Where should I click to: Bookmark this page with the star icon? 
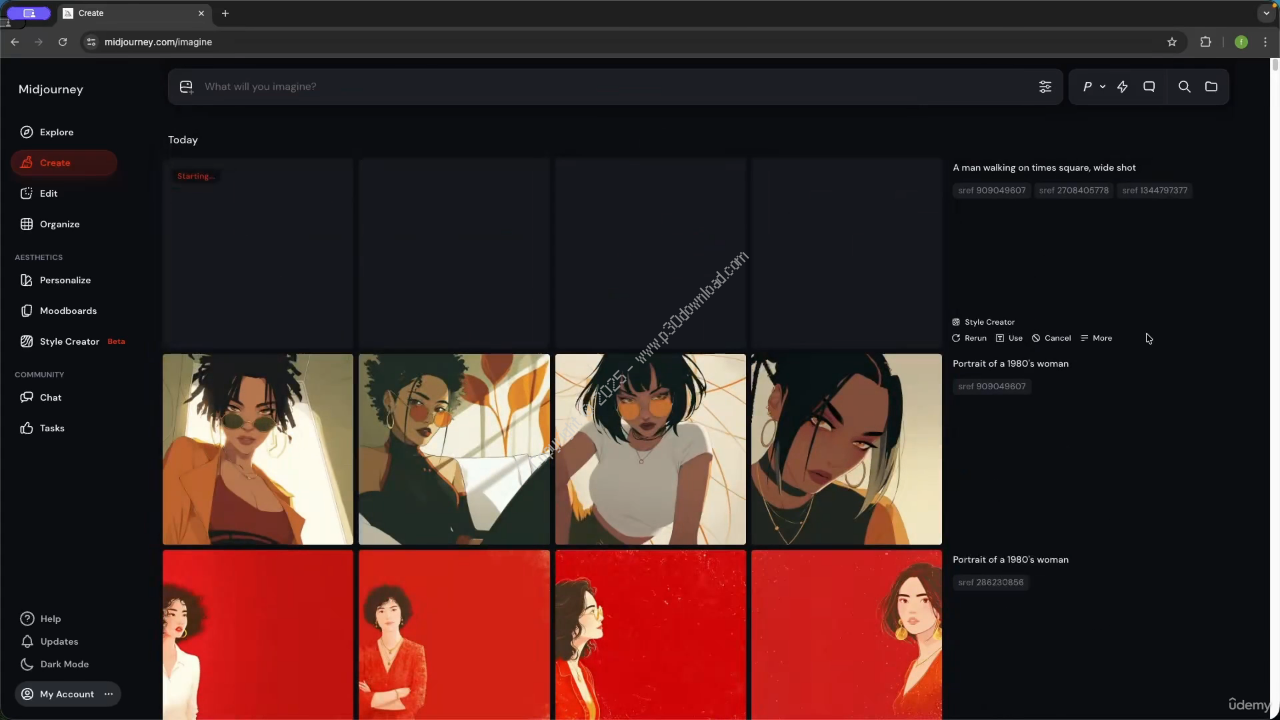[1172, 42]
